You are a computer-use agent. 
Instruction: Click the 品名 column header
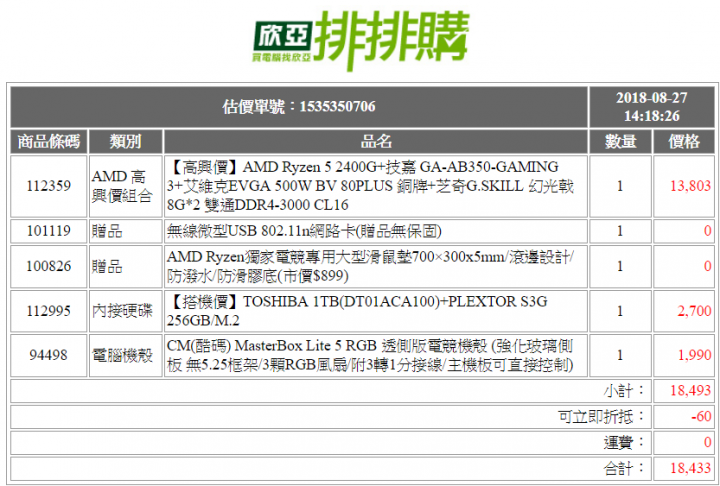pos(376,141)
